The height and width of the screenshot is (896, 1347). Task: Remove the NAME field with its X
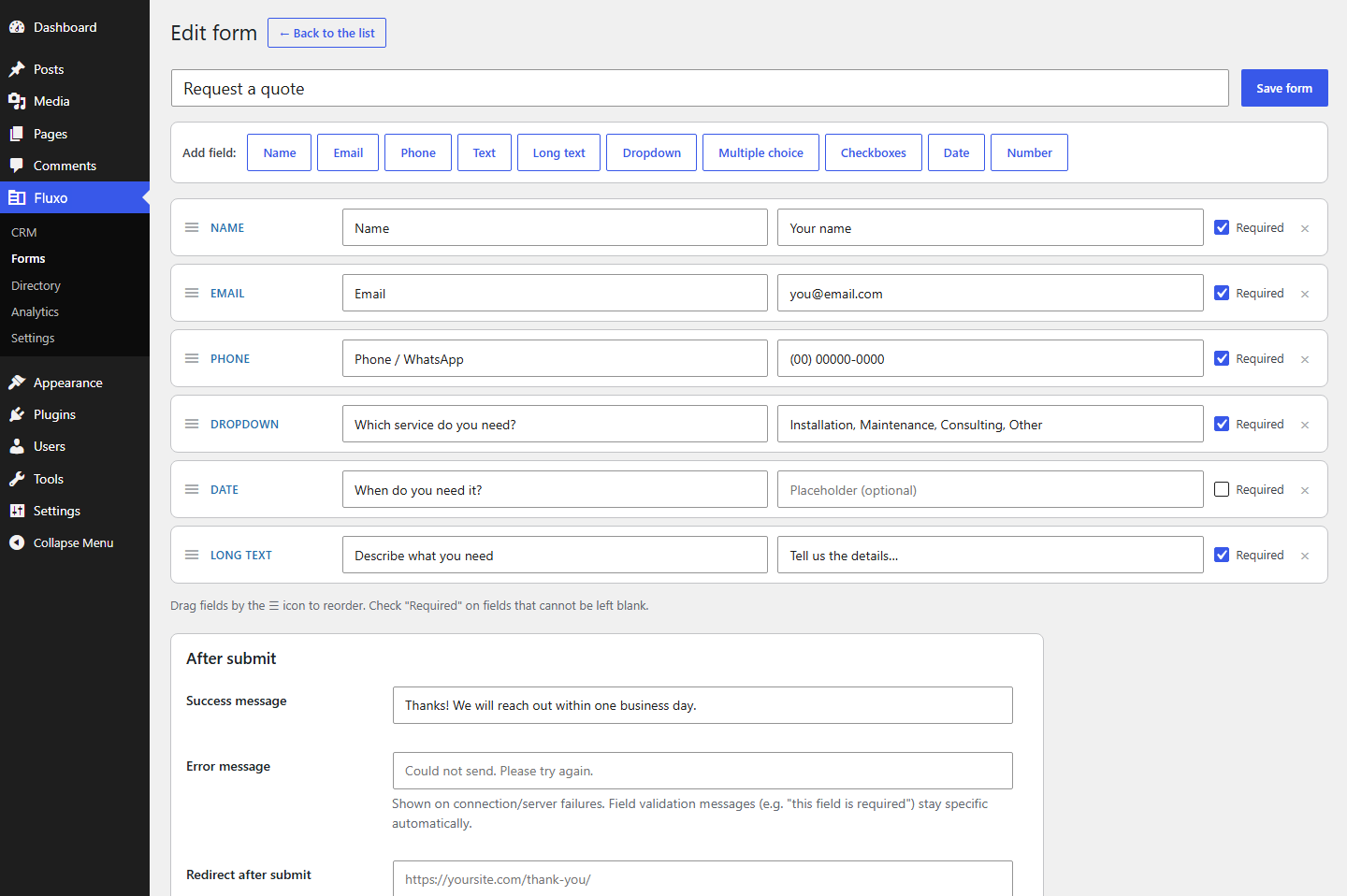tap(1305, 228)
